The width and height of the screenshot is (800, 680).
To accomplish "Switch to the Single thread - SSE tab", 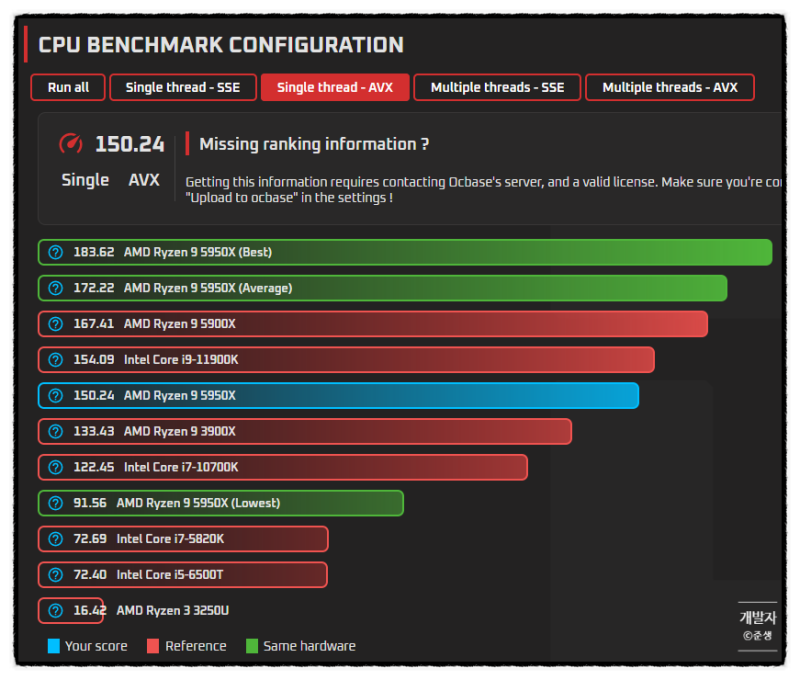I will tap(183, 87).
